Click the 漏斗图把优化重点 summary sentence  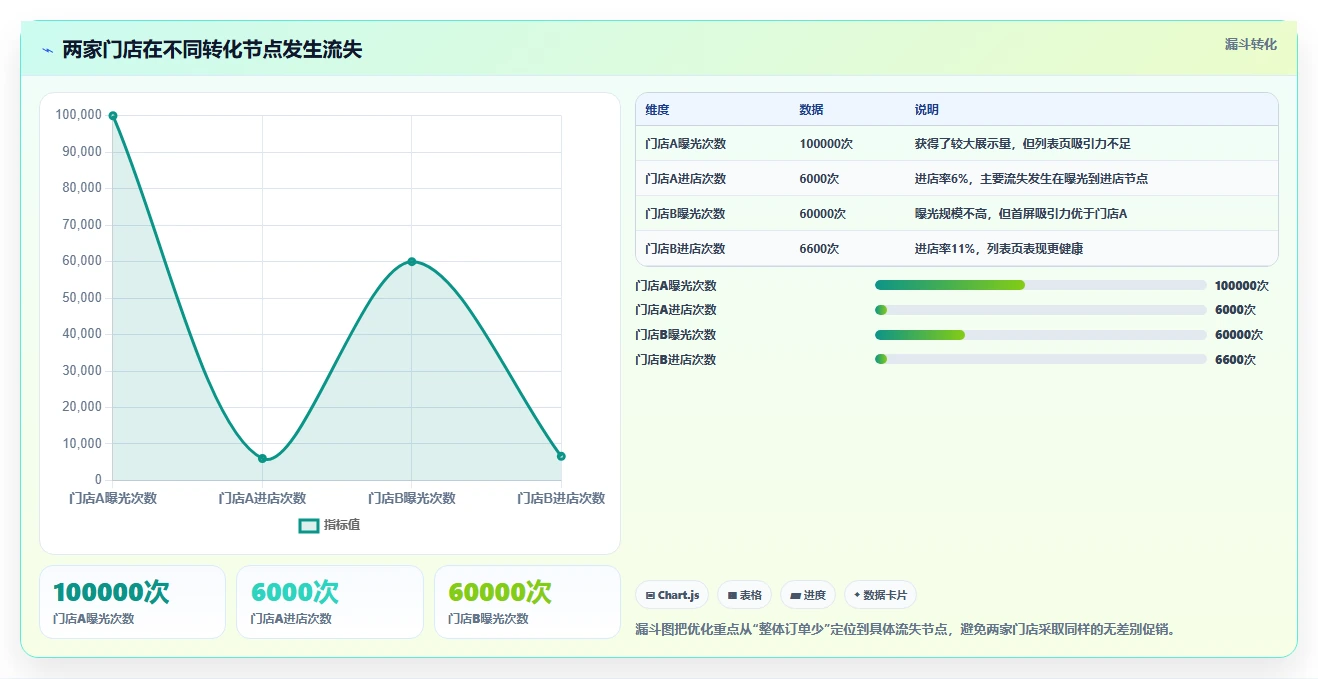(x=907, y=630)
